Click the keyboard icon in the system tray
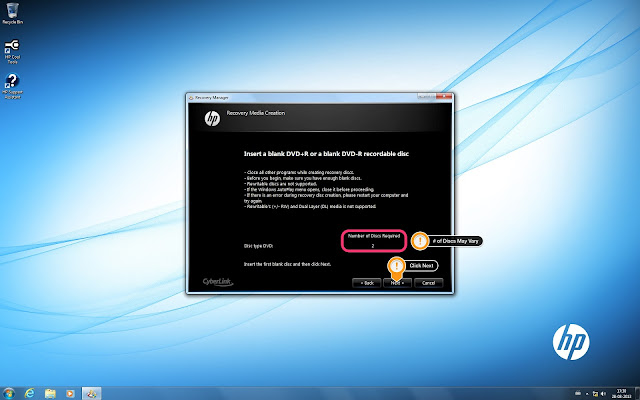 (578, 393)
